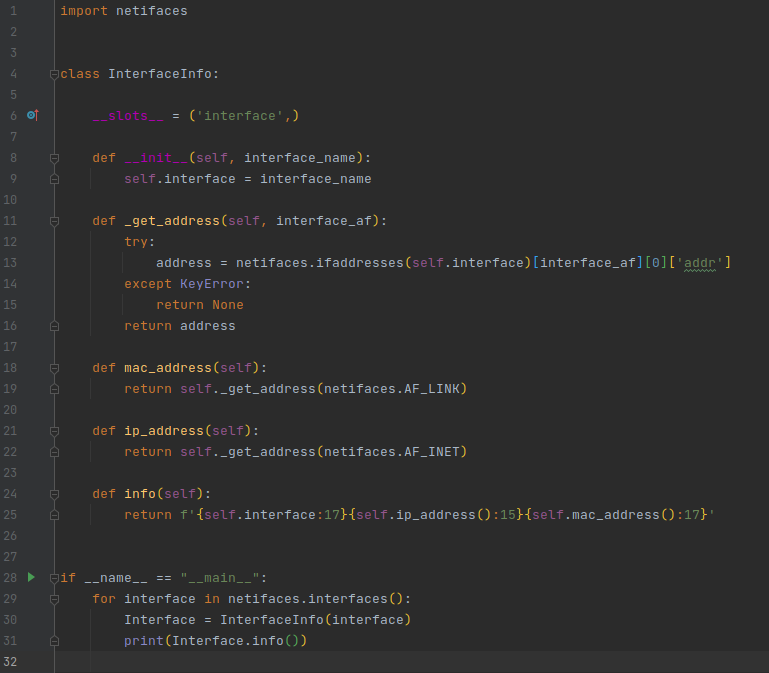
Task: Click info method name in def line
Action: coord(140,493)
